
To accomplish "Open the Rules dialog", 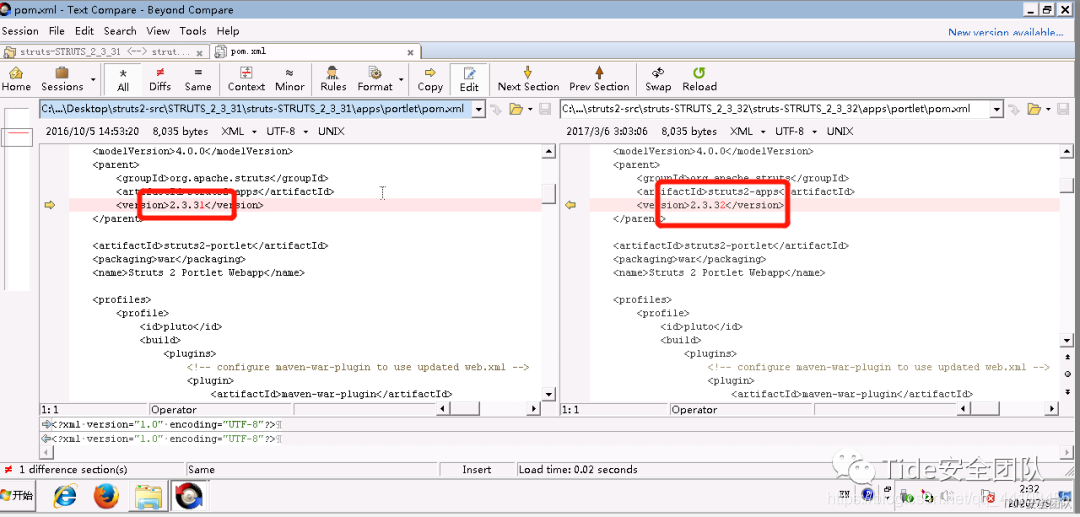I will click(333, 79).
